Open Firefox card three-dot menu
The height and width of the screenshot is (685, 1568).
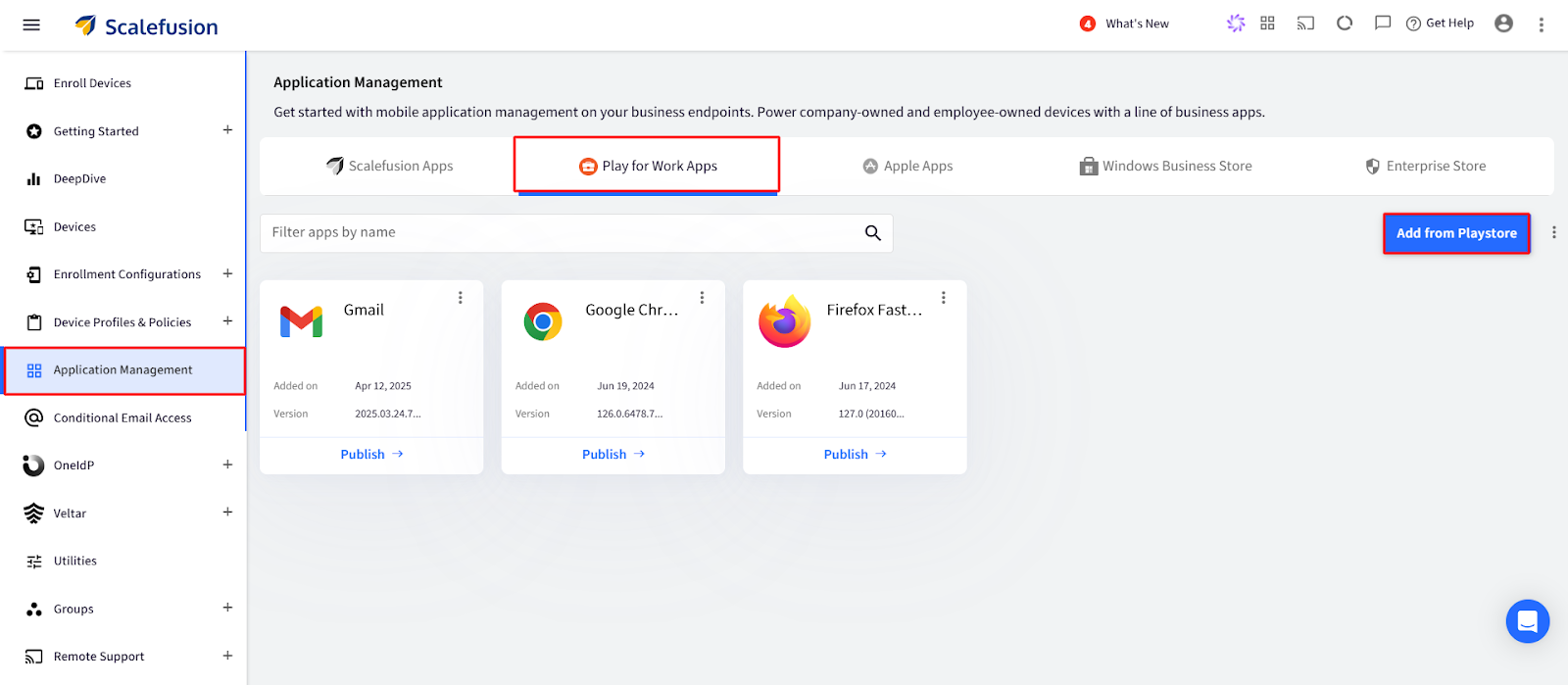coord(943,298)
